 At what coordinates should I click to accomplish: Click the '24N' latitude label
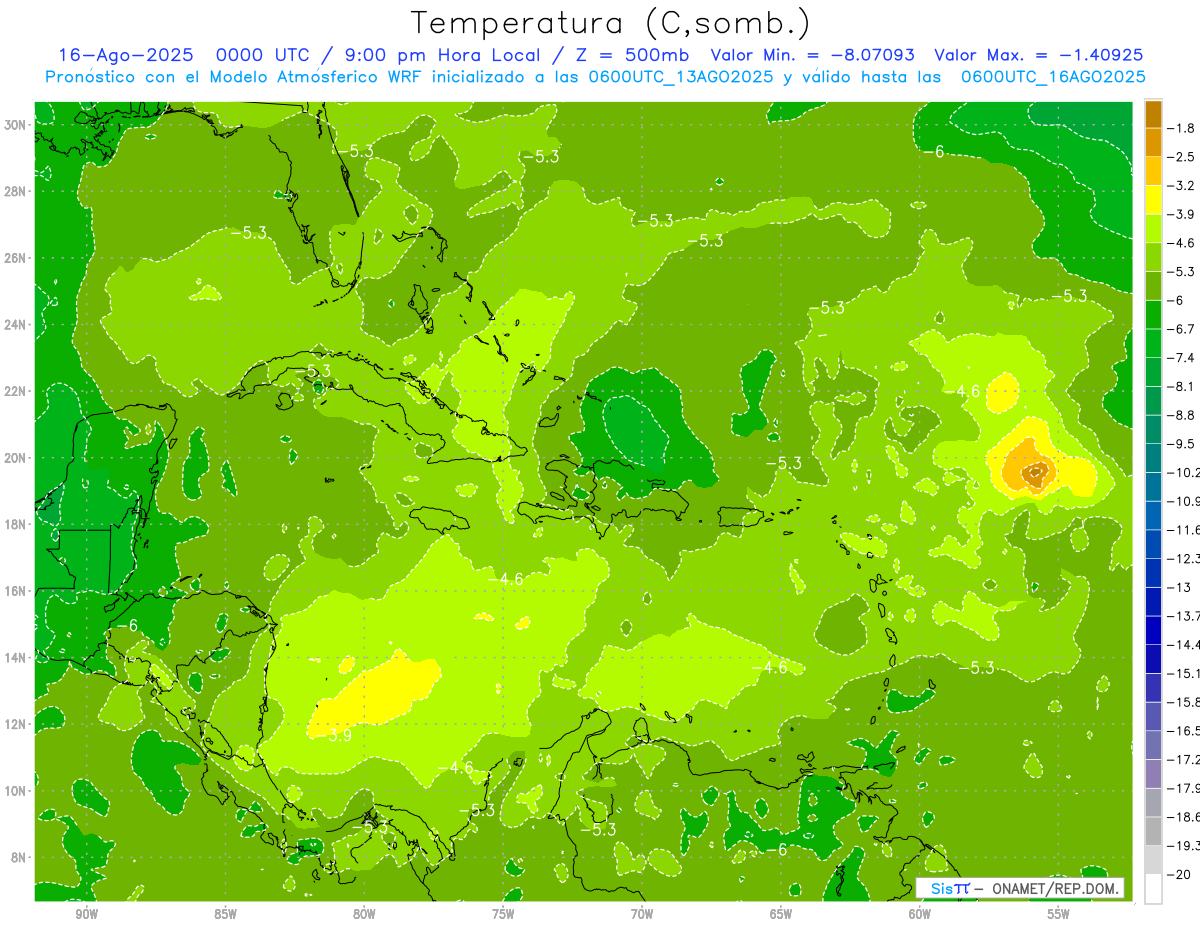click(16, 324)
